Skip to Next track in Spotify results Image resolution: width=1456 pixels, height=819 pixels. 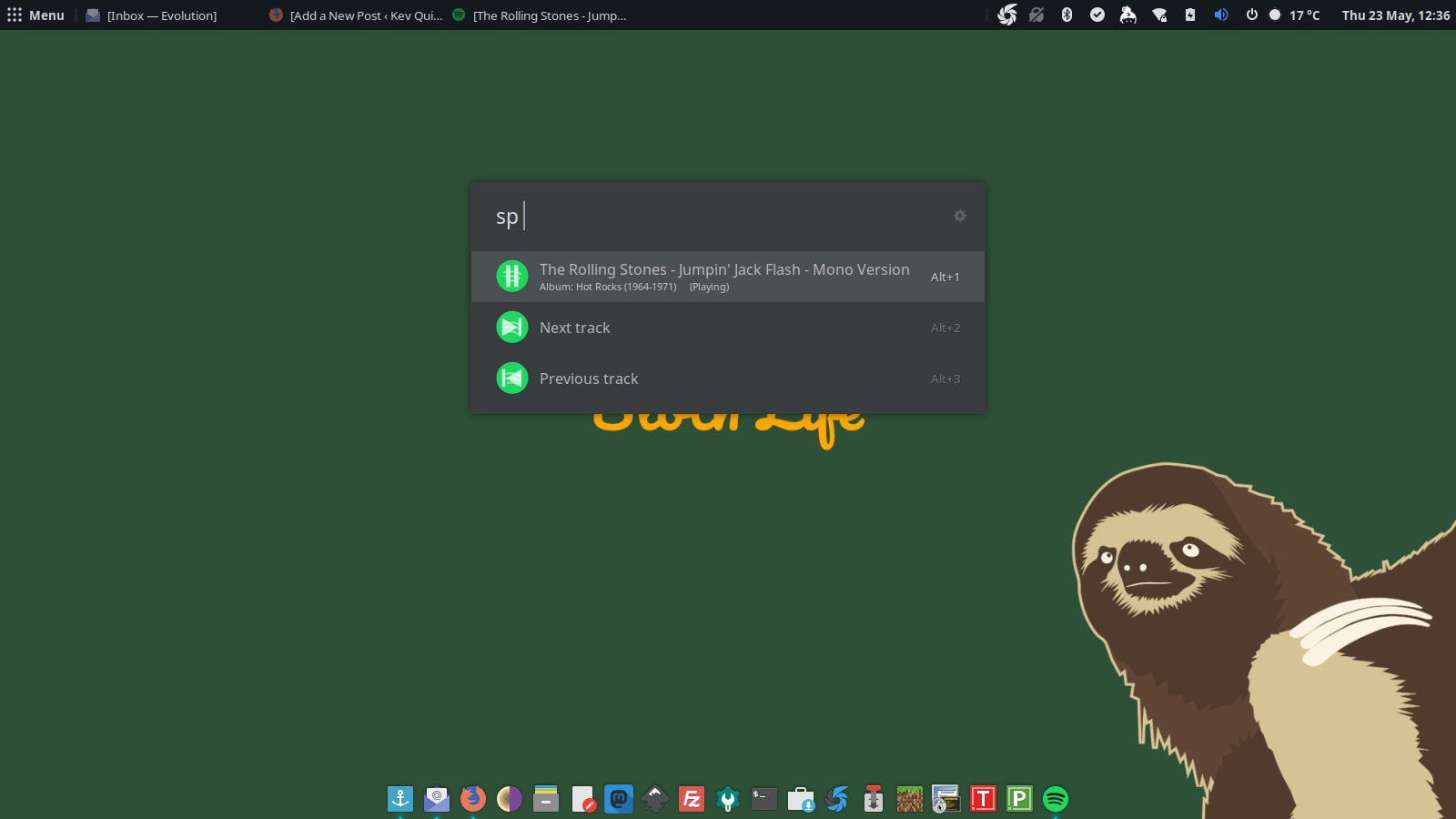point(575,327)
